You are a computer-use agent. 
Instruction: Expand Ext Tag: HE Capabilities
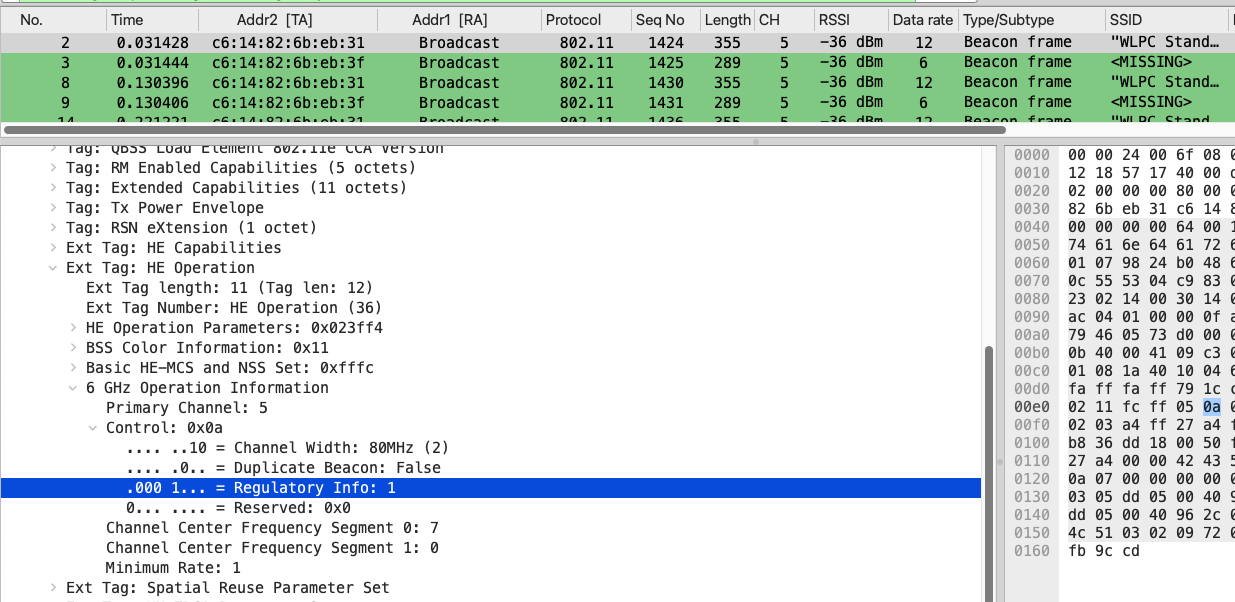[x=54, y=248]
